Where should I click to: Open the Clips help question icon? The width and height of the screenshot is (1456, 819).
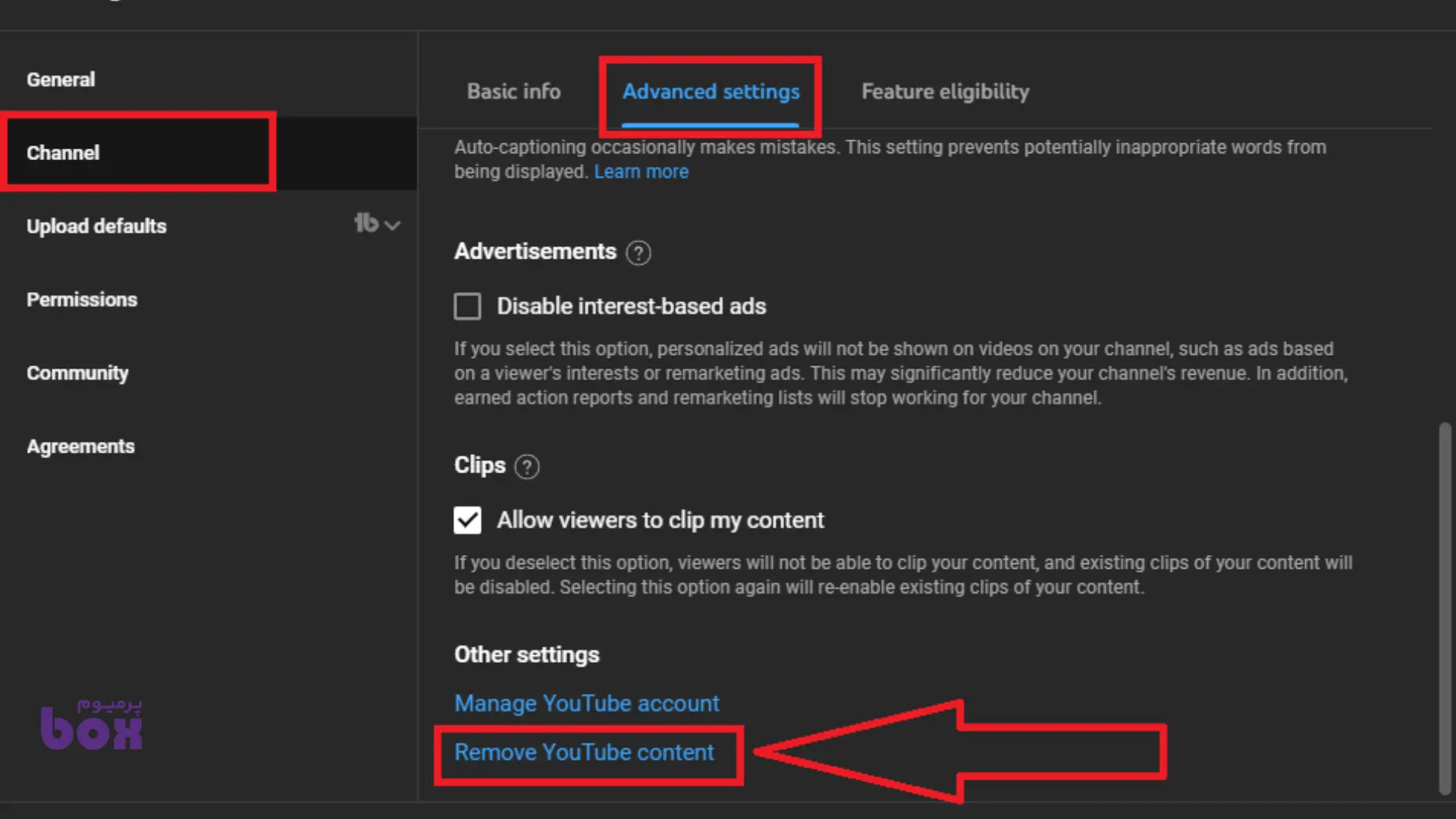(x=527, y=466)
